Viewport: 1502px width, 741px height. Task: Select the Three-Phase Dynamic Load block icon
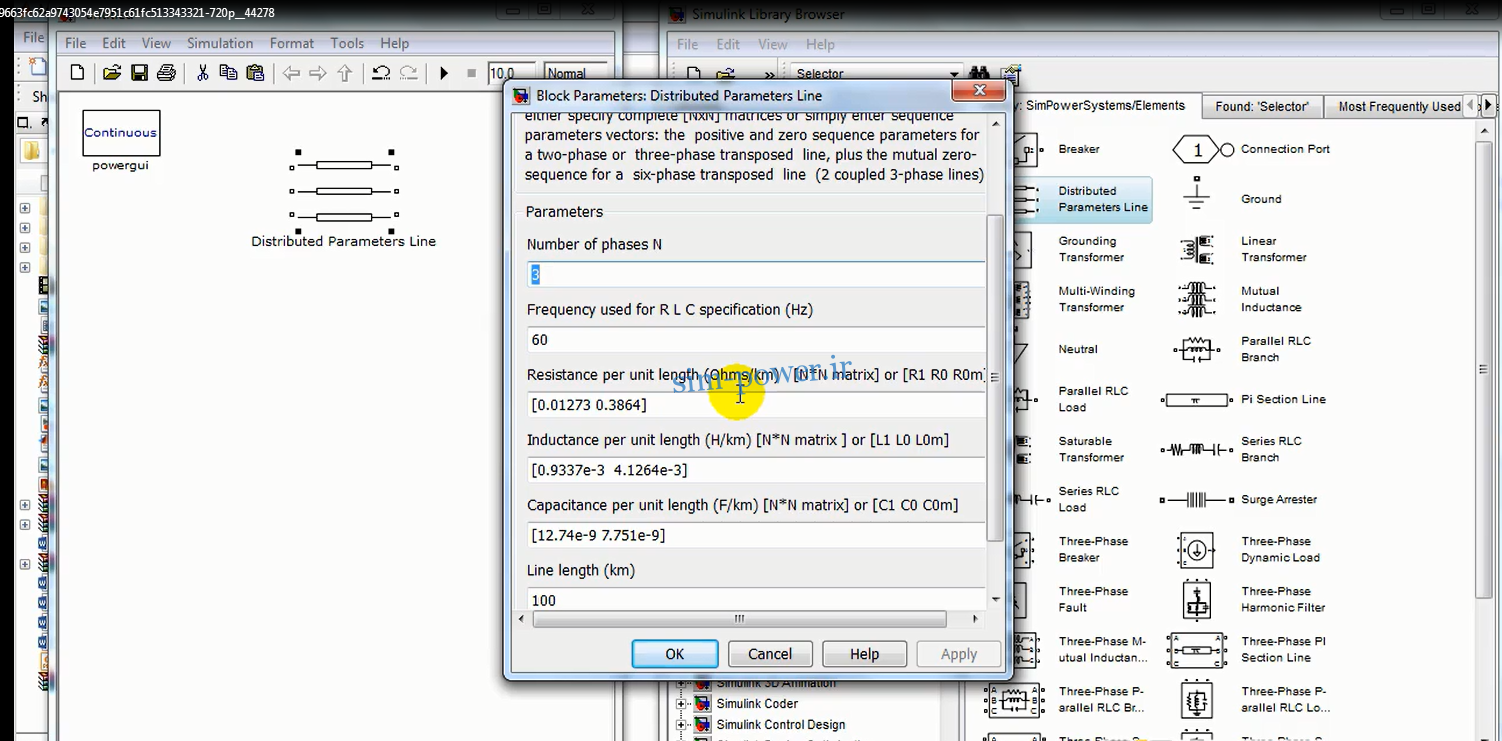point(1196,550)
